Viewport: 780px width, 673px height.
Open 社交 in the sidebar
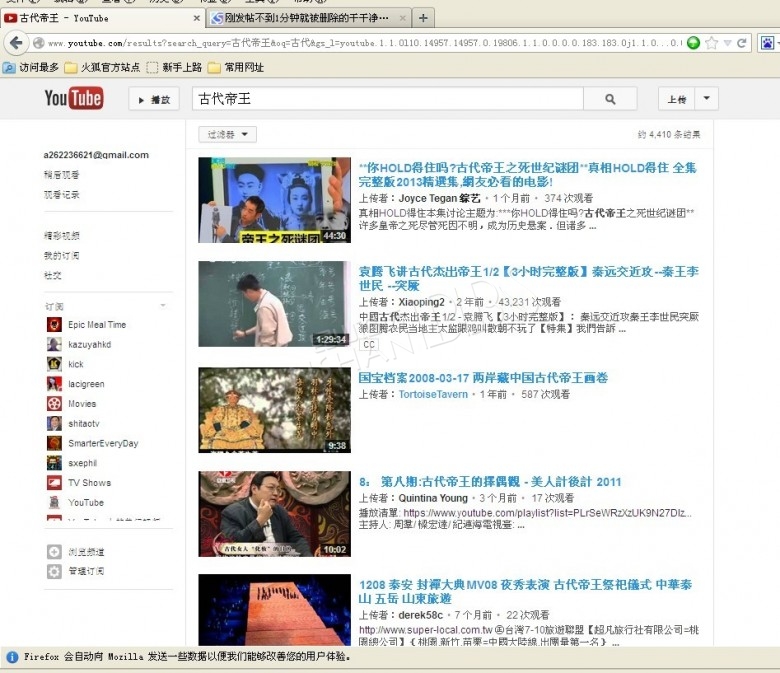coord(53,275)
